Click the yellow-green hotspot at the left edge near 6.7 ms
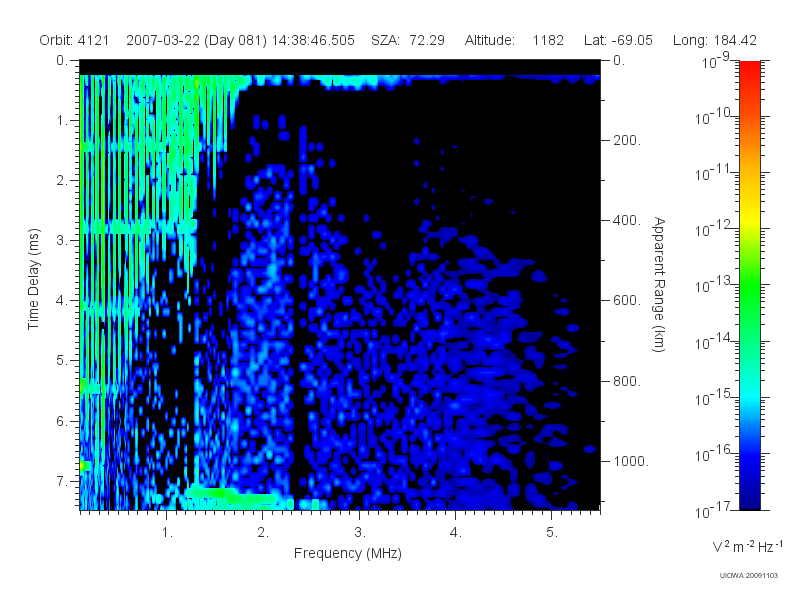The image size is (800, 600). point(85,466)
